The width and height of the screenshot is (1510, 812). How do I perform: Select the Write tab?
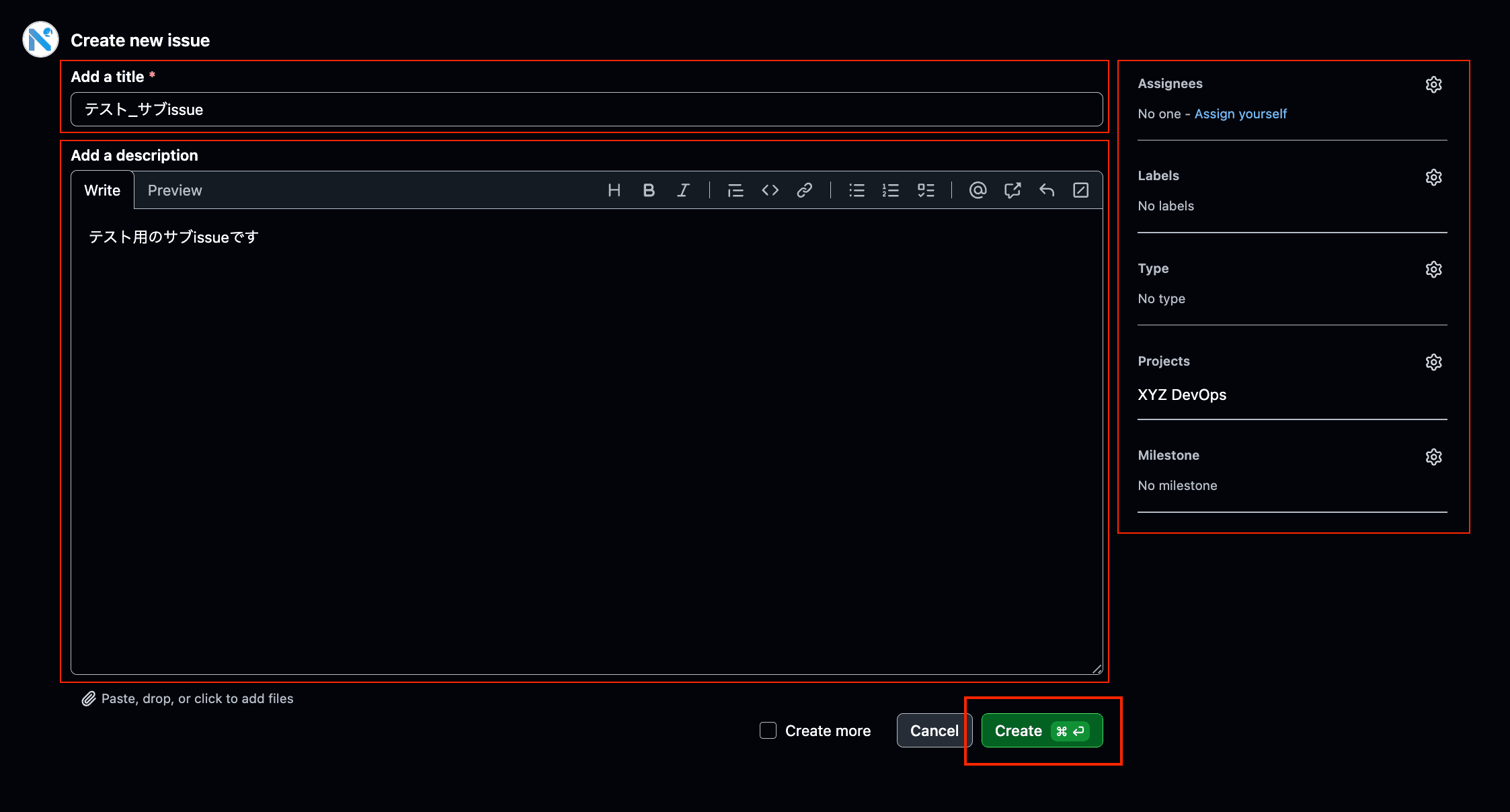[x=102, y=190]
